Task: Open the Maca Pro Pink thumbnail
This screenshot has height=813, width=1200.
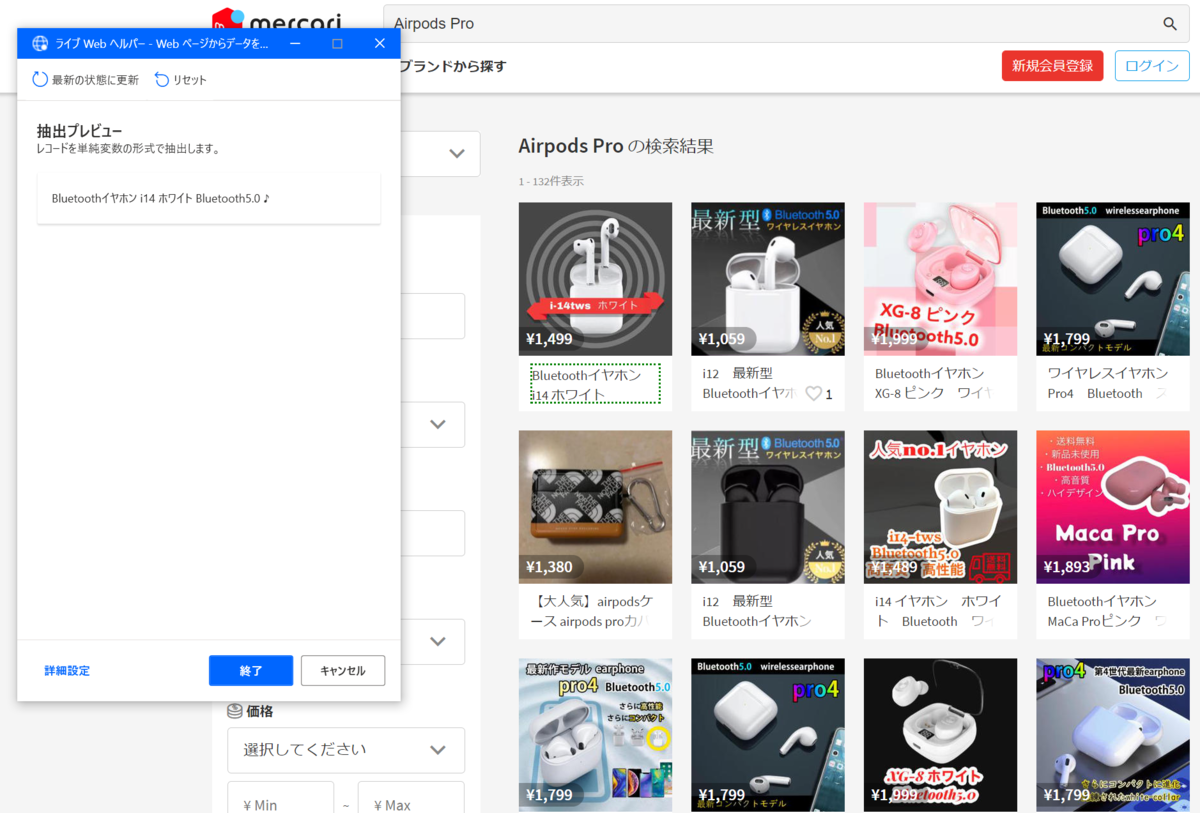Action: pyautogui.click(x=1113, y=507)
